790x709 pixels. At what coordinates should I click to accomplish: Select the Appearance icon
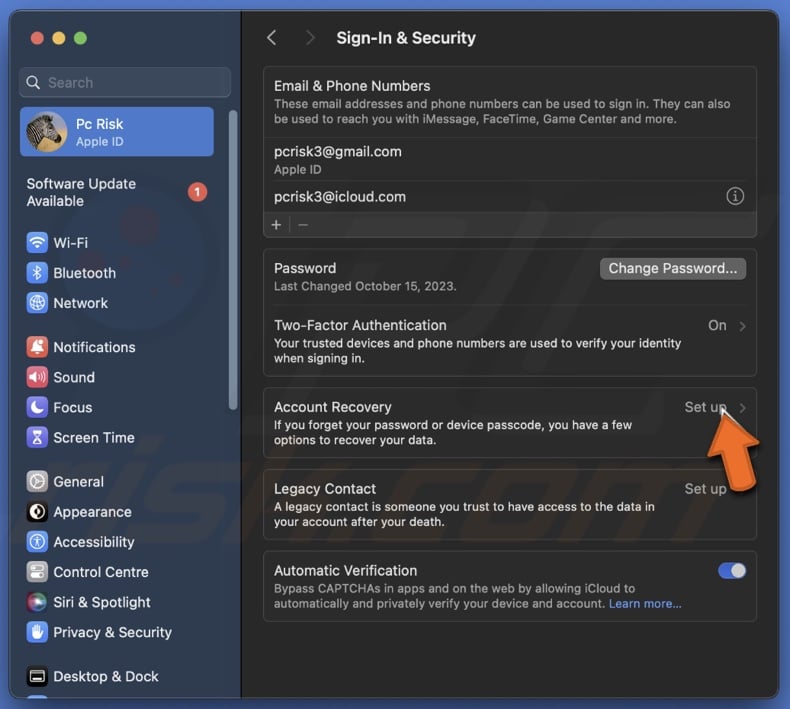tap(37, 511)
